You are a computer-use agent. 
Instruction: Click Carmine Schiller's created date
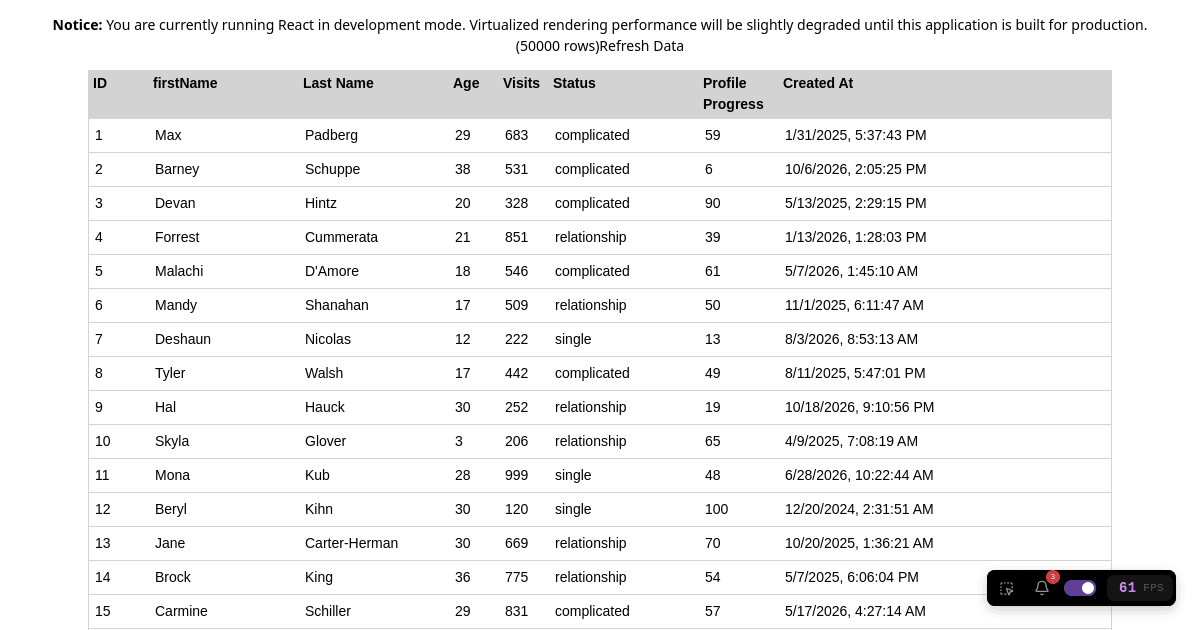[x=855, y=611]
